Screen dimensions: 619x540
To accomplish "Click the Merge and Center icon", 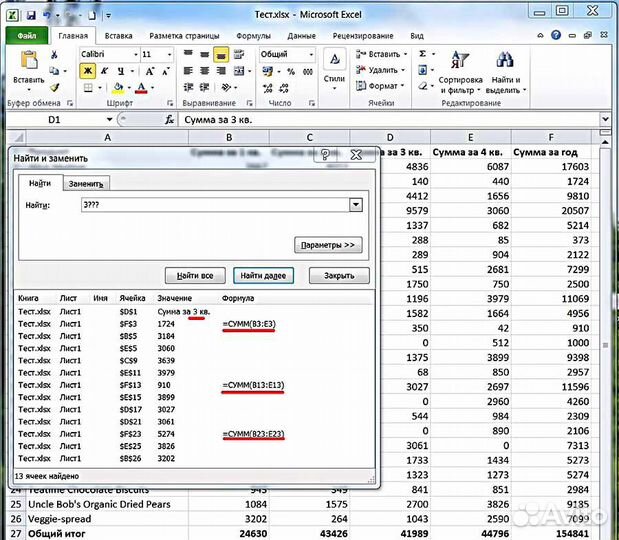I will point(239,71).
